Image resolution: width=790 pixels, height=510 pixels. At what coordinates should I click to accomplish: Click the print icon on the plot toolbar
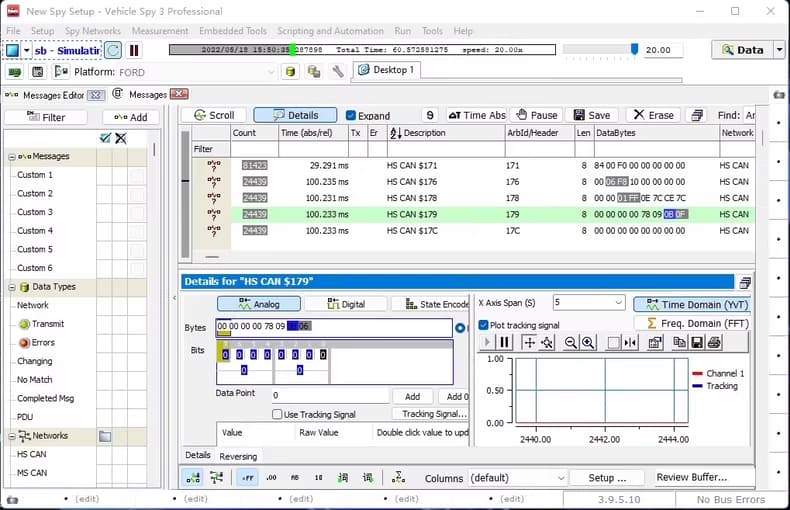pyautogui.click(x=714, y=342)
